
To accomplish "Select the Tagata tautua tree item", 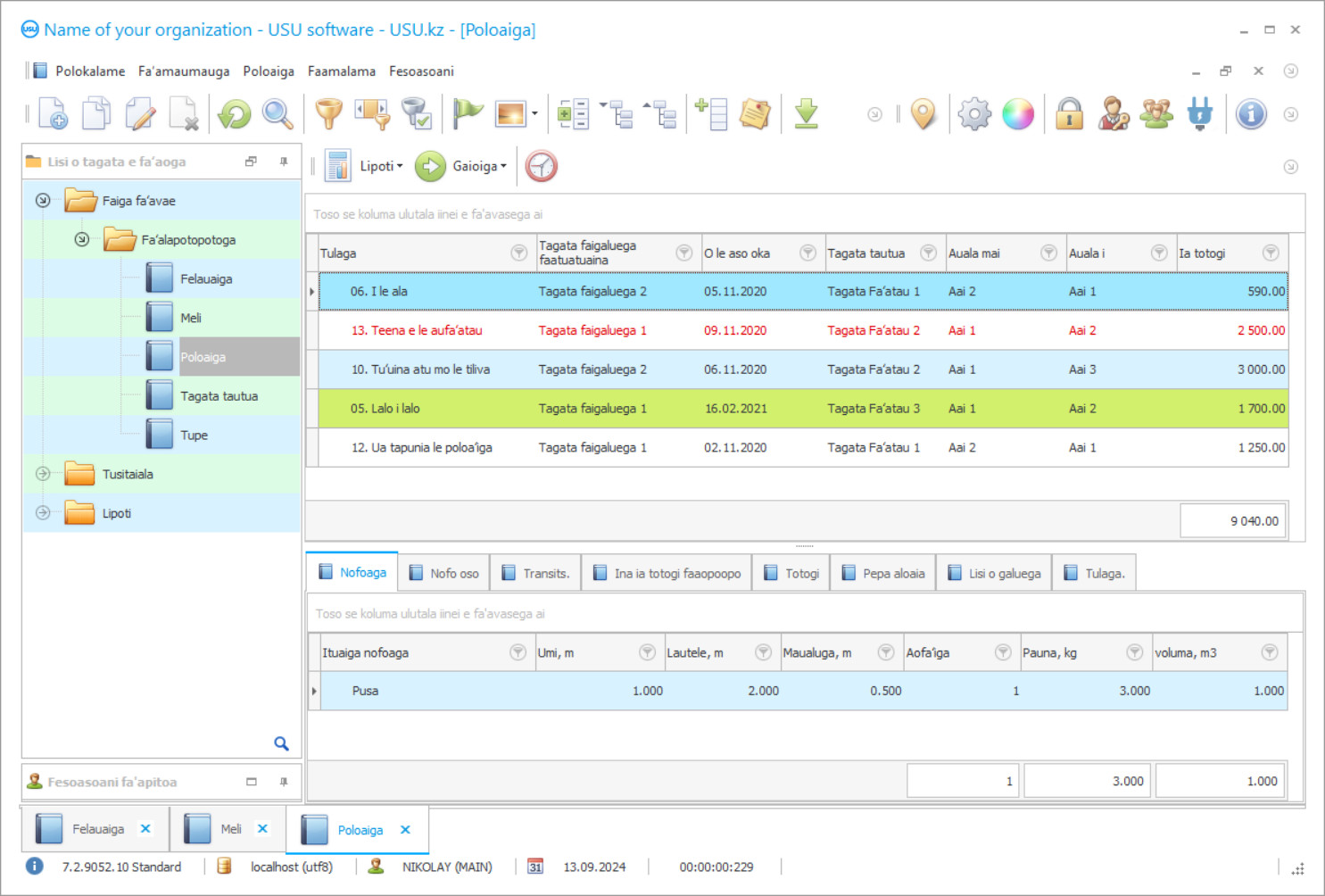I will [x=219, y=395].
